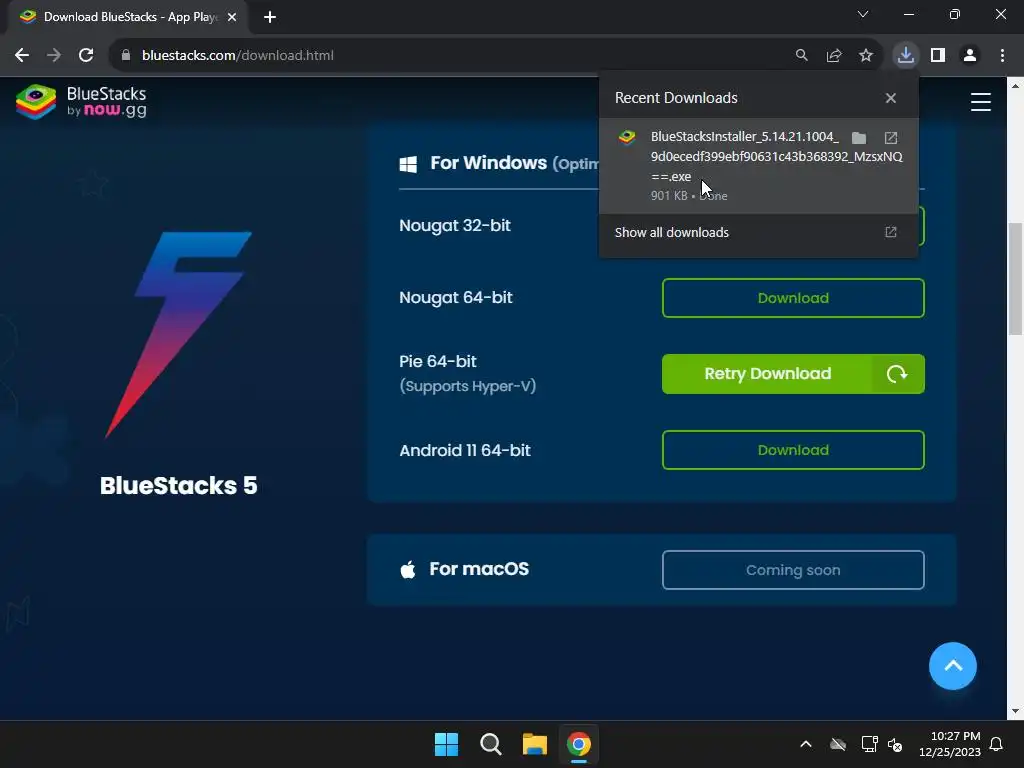
Task: Open Chrome three-dot menu
Action: [x=1002, y=56]
